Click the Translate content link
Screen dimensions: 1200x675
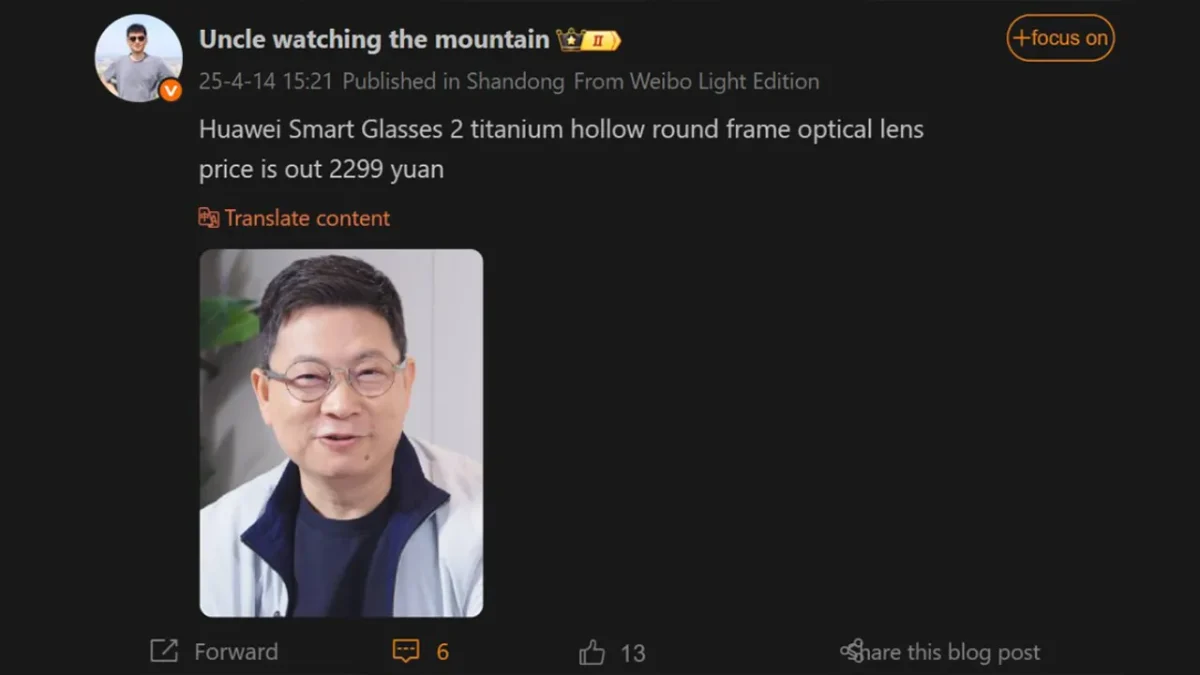pyautogui.click(x=307, y=218)
